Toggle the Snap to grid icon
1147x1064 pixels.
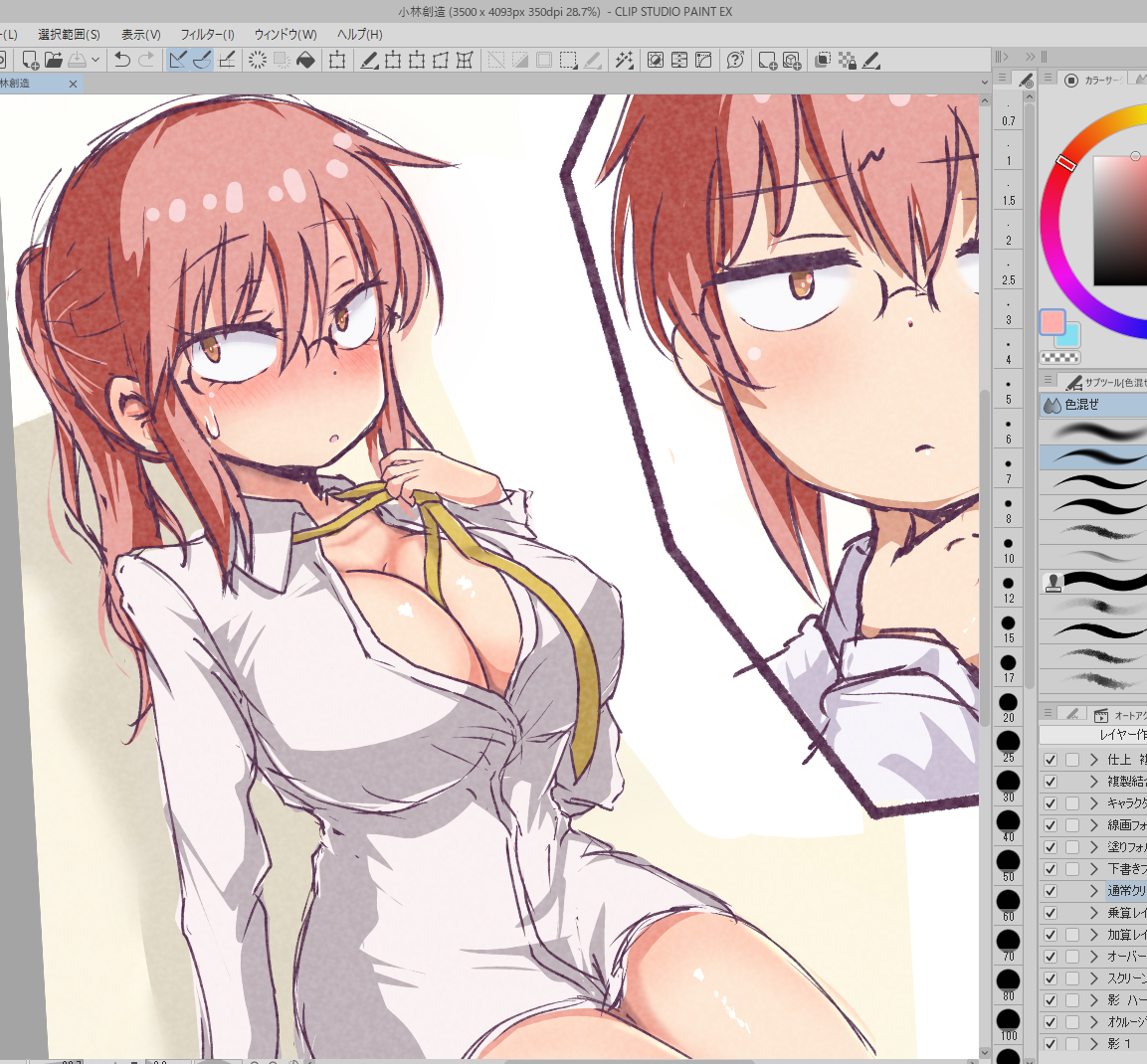(228, 60)
